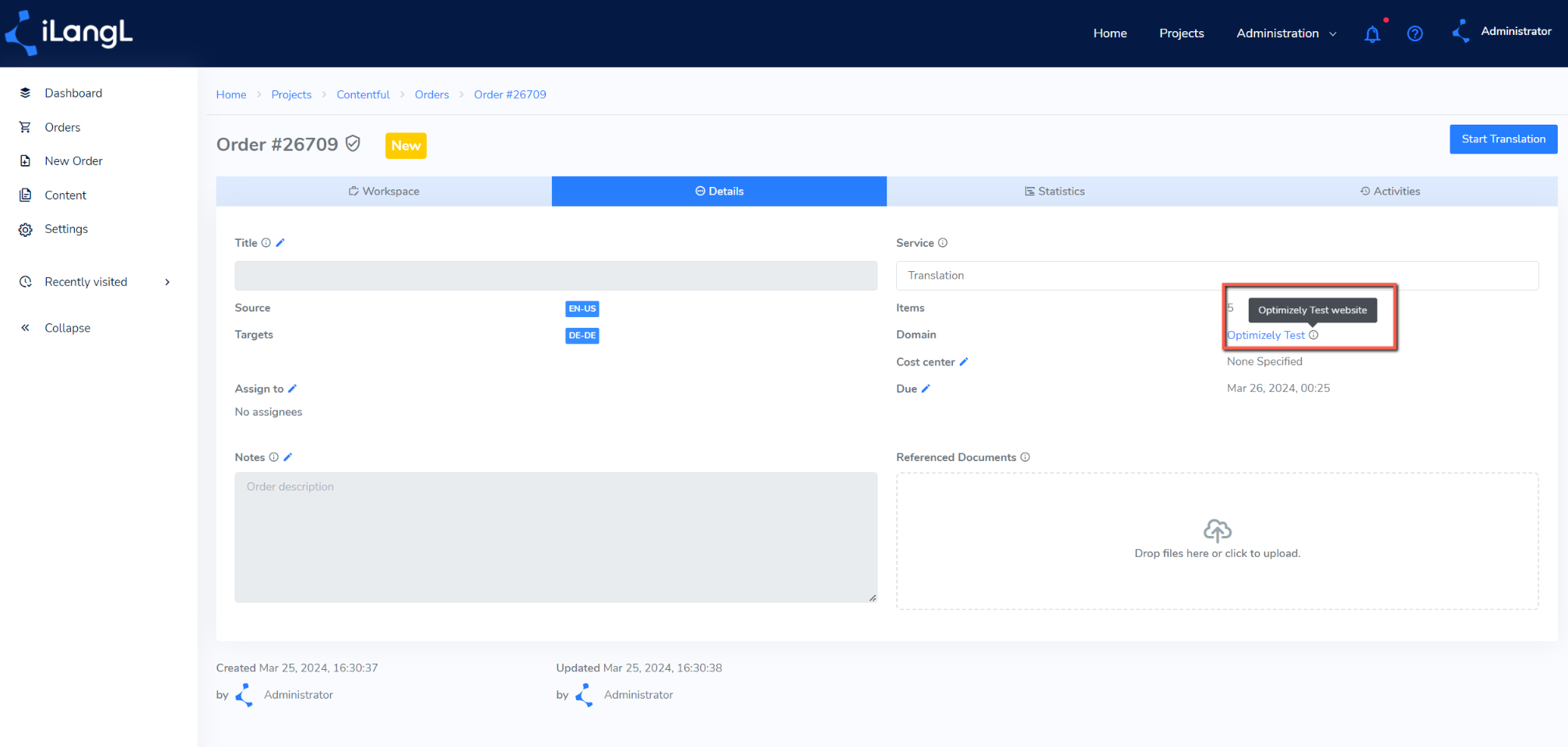Click the Order #26709 breadcrumb
Screen dimensions: 1568x747
click(x=510, y=94)
